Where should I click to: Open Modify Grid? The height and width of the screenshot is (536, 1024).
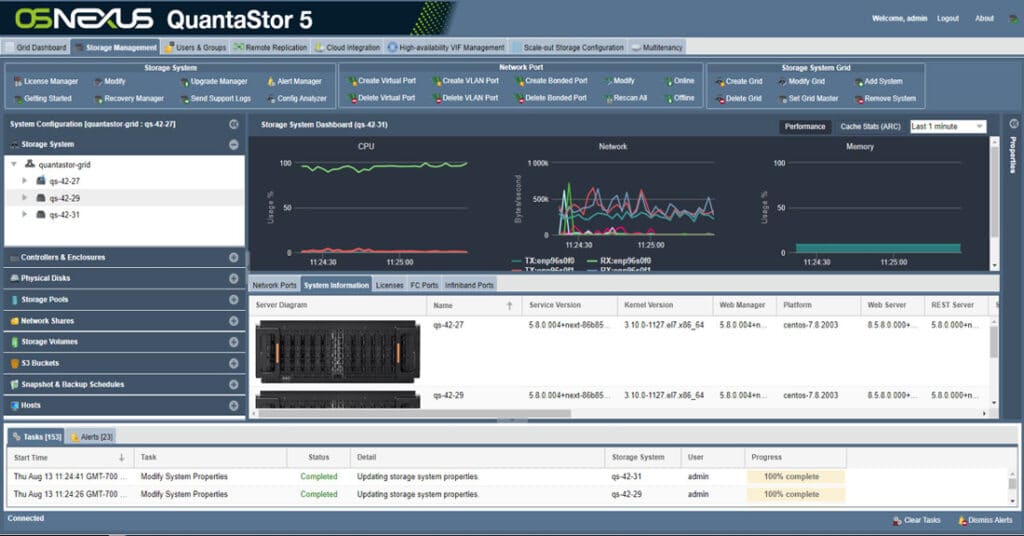click(801, 82)
